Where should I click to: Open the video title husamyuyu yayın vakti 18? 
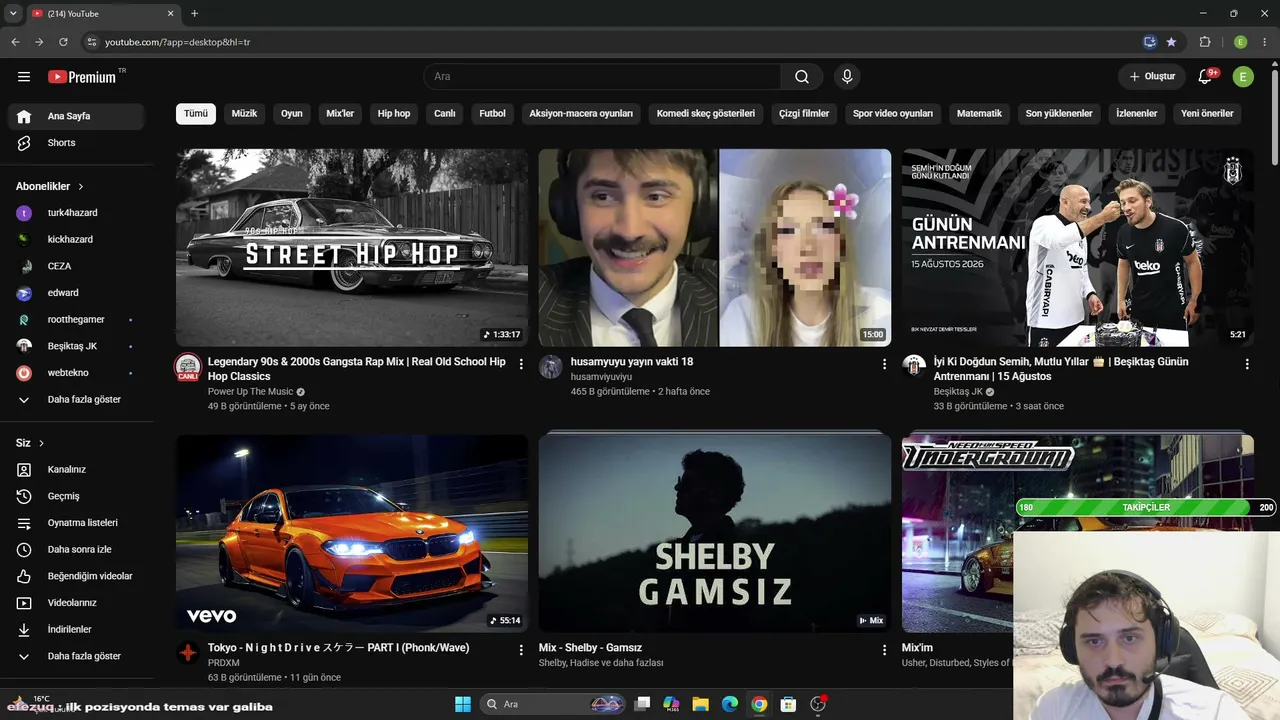[632, 362]
